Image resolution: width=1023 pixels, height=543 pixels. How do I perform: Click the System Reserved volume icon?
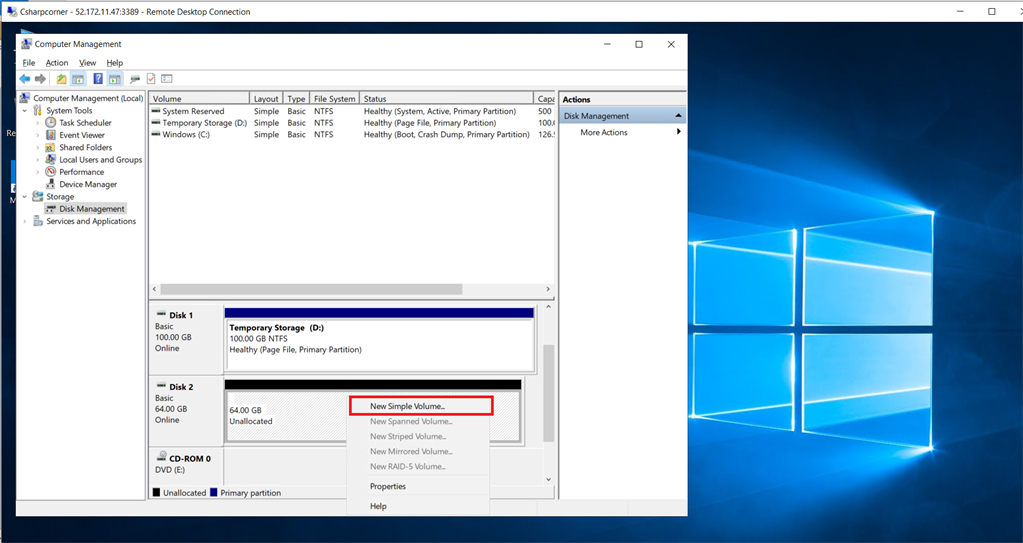[x=156, y=111]
